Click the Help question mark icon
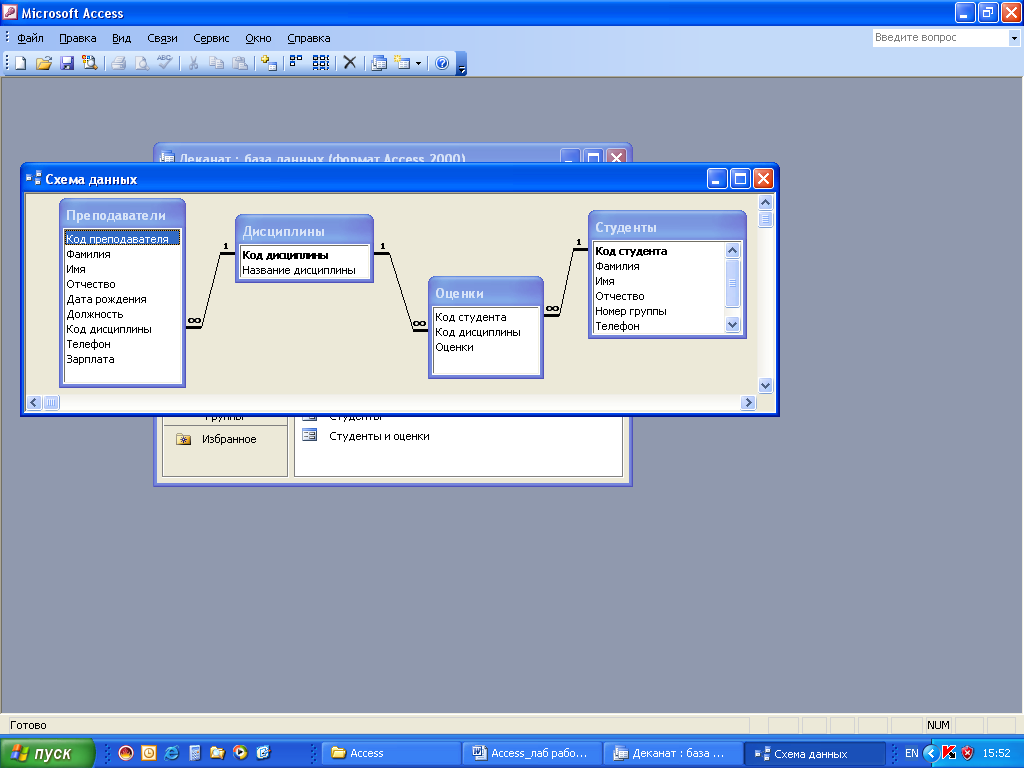This screenshot has height=768, width=1024. pos(442,63)
